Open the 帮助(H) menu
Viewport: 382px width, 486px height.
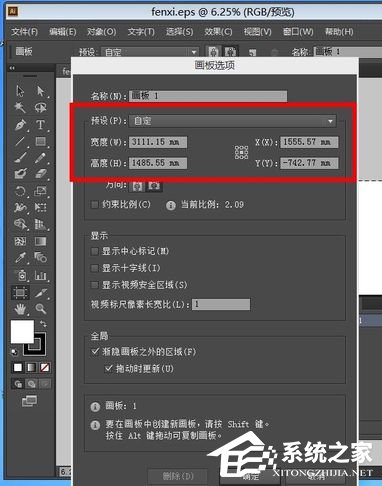(x=339, y=32)
